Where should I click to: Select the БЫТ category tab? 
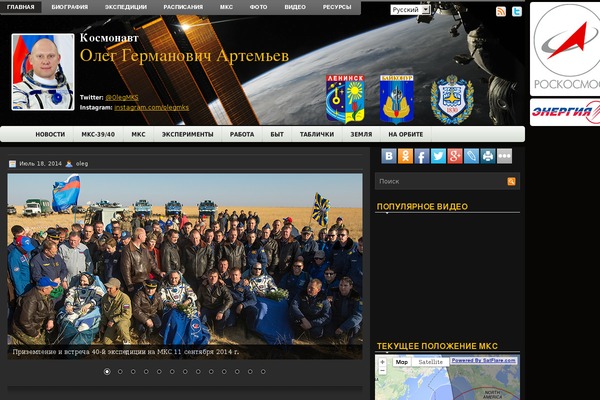pos(277,134)
